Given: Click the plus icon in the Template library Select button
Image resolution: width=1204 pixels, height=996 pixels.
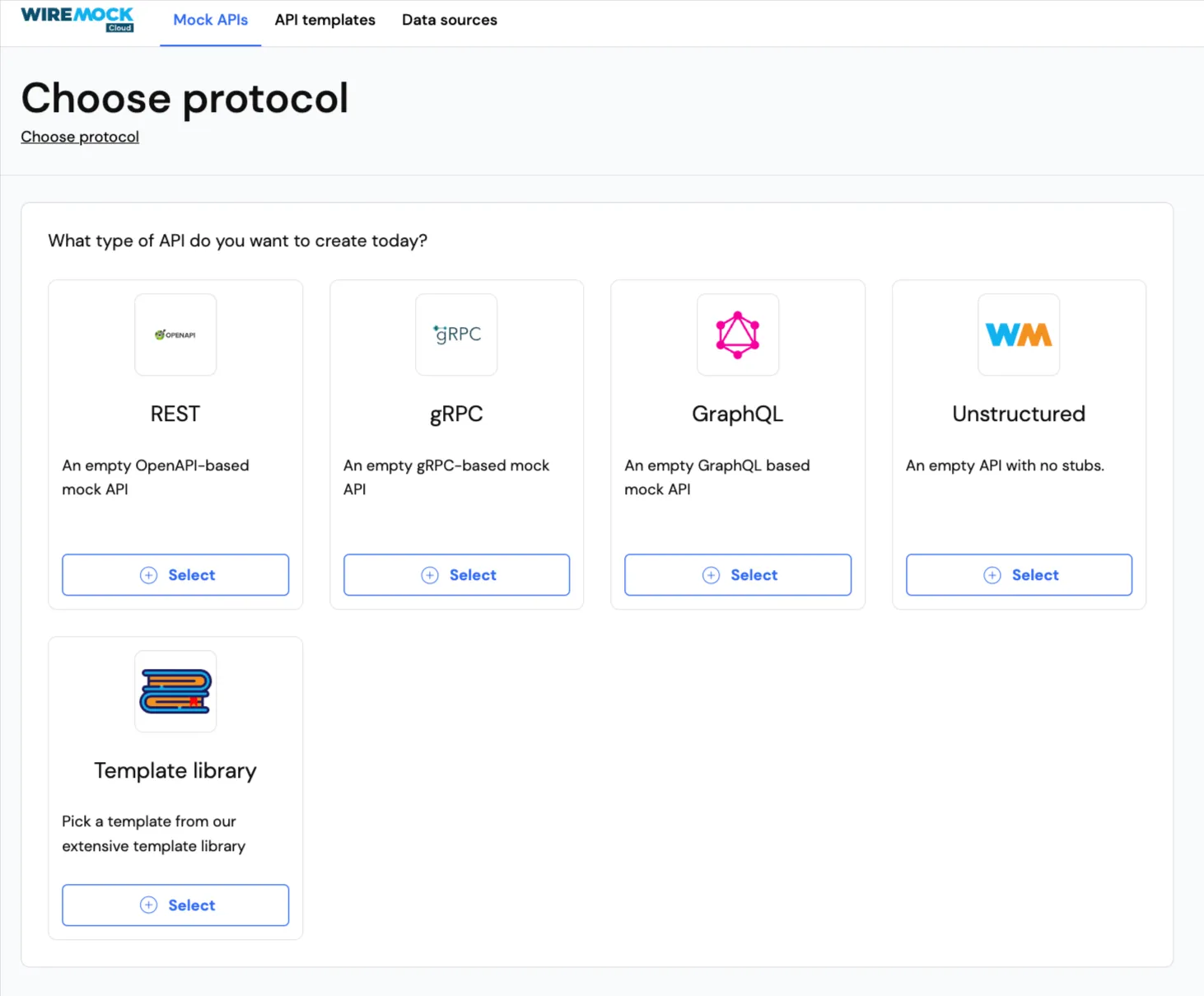Looking at the screenshot, I should 148,905.
